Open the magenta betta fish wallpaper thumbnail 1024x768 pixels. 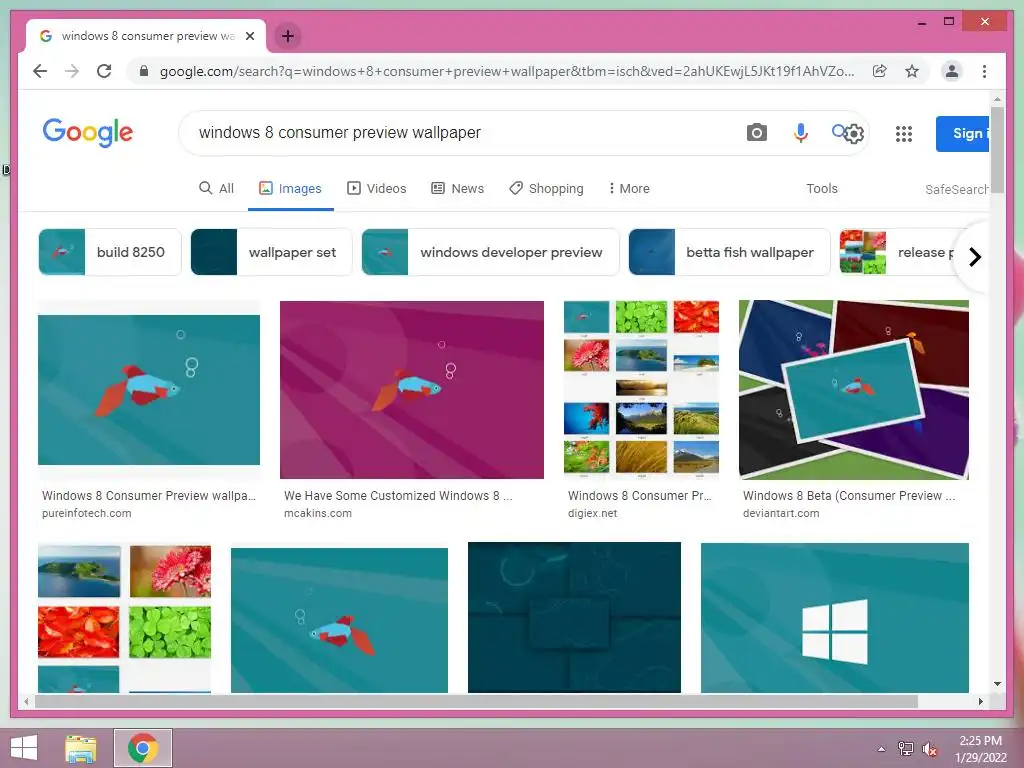click(x=411, y=390)
